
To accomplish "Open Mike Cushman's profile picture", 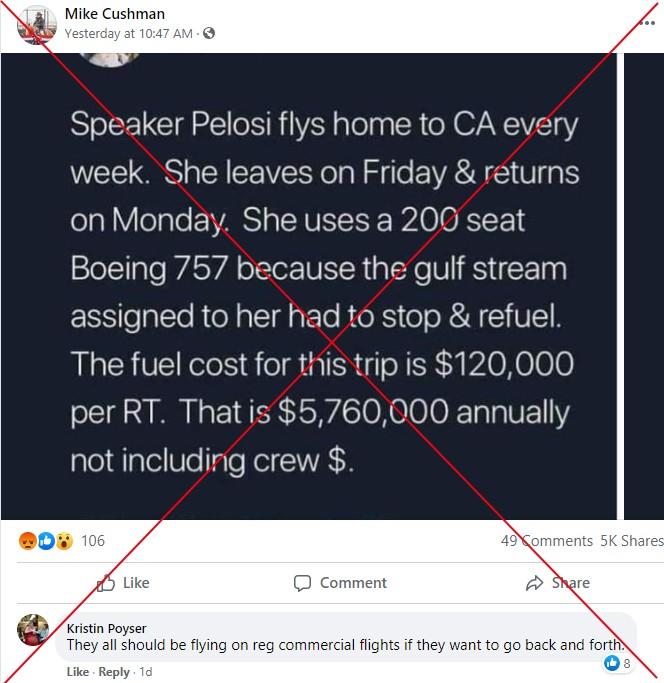I will coord(37,24).
